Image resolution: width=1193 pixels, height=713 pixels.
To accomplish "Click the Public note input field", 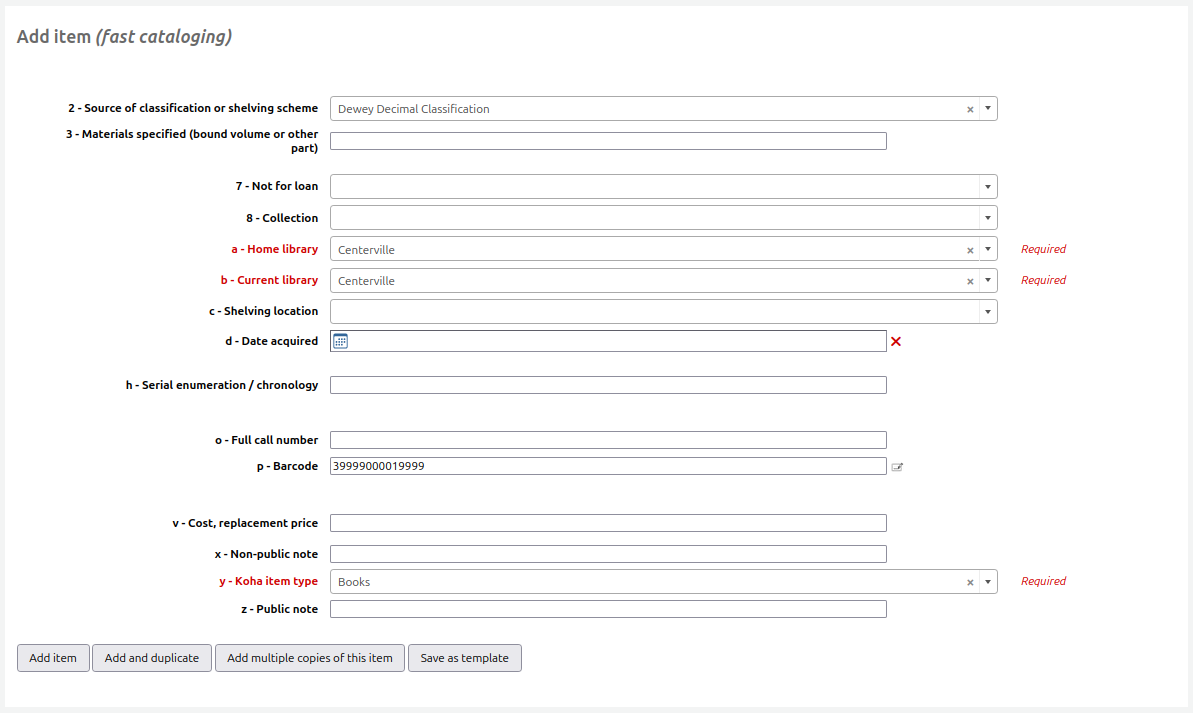I will 608,608.
